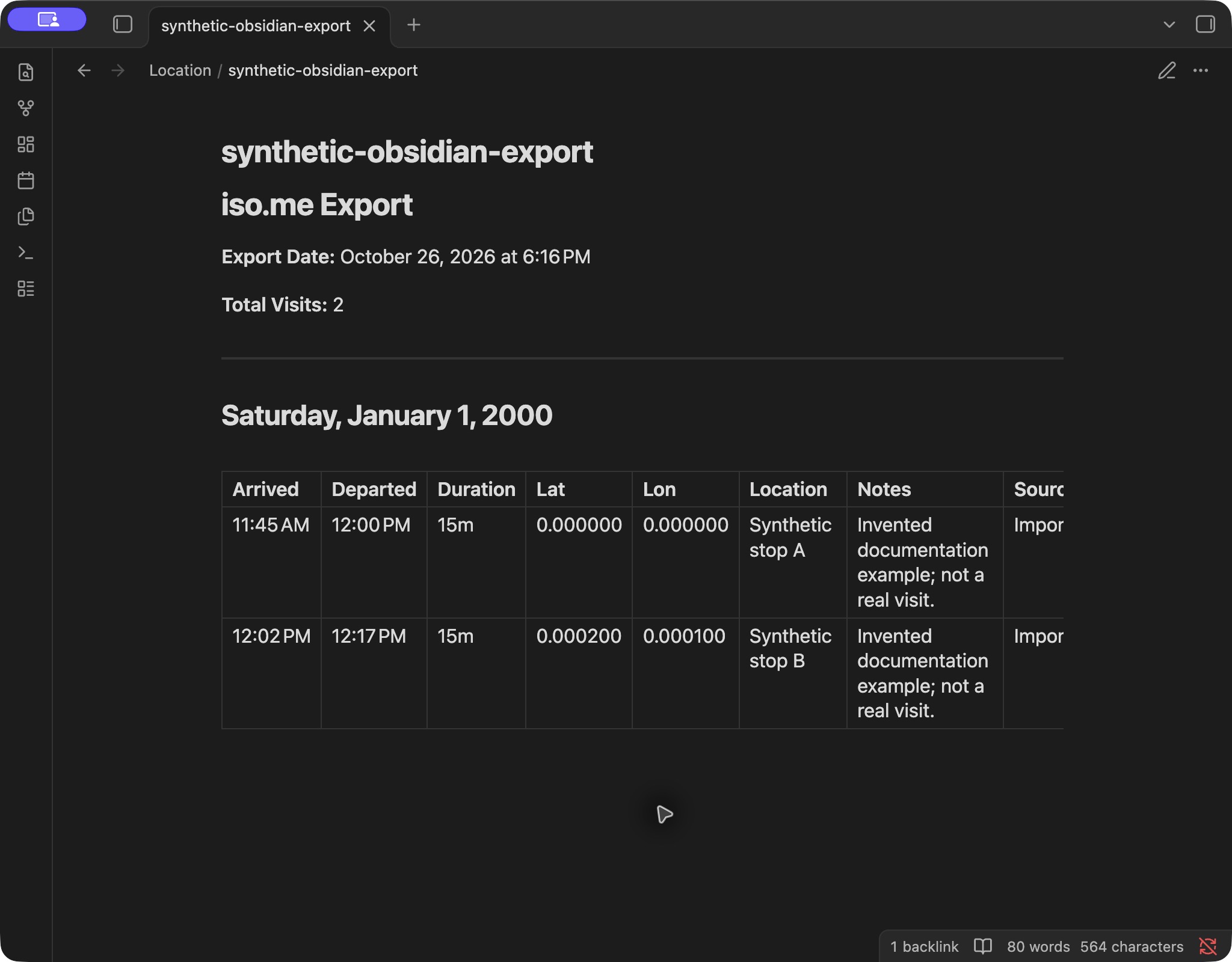Click the 80 words count

click(x=1038, y=946)
